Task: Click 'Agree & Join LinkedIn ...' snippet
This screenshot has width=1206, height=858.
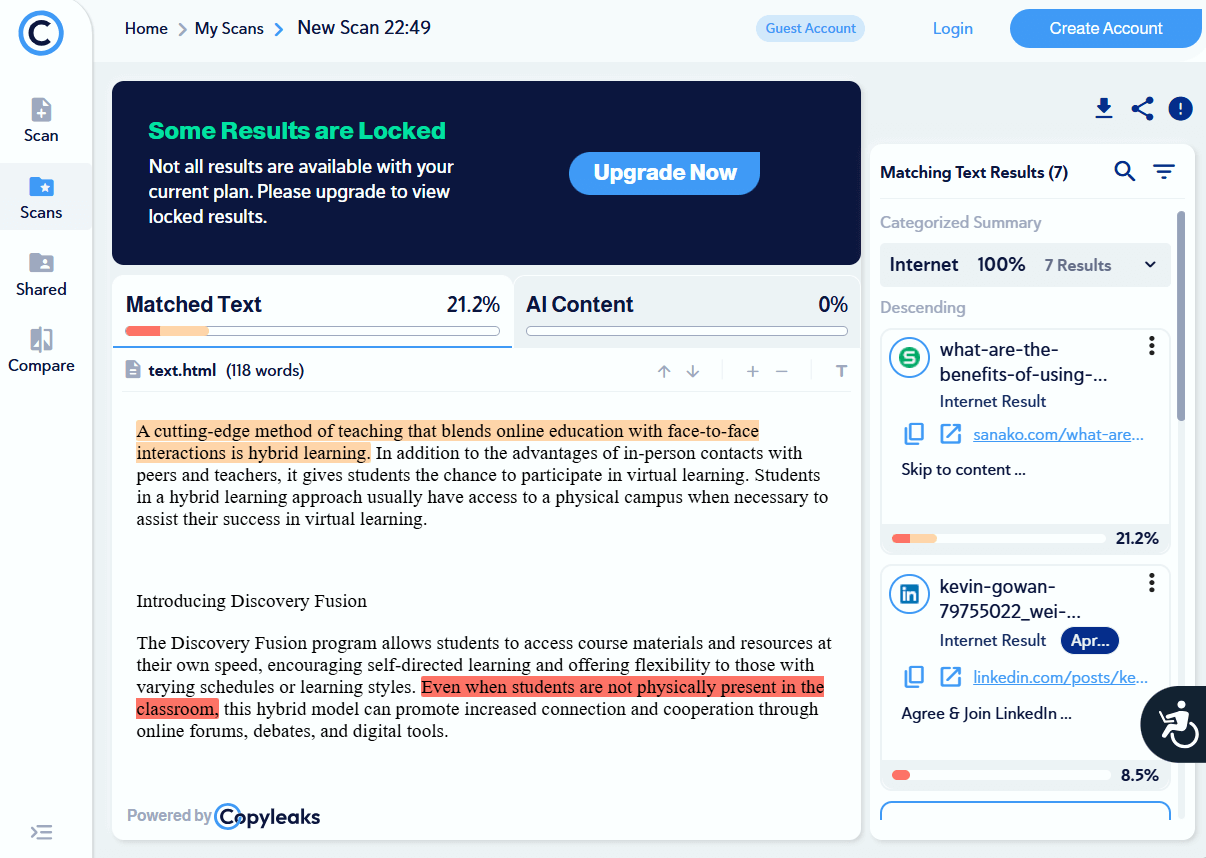Action: pos(986,714)
